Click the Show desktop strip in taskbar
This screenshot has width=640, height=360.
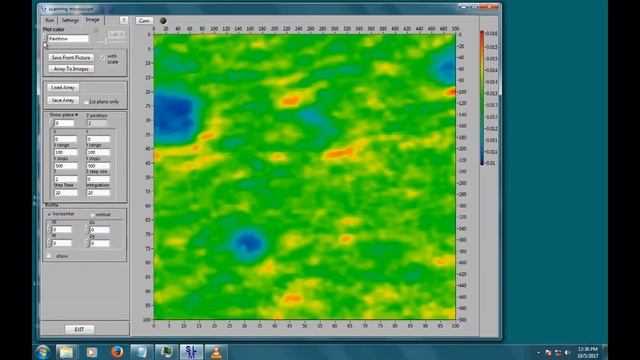coord(605,352)
